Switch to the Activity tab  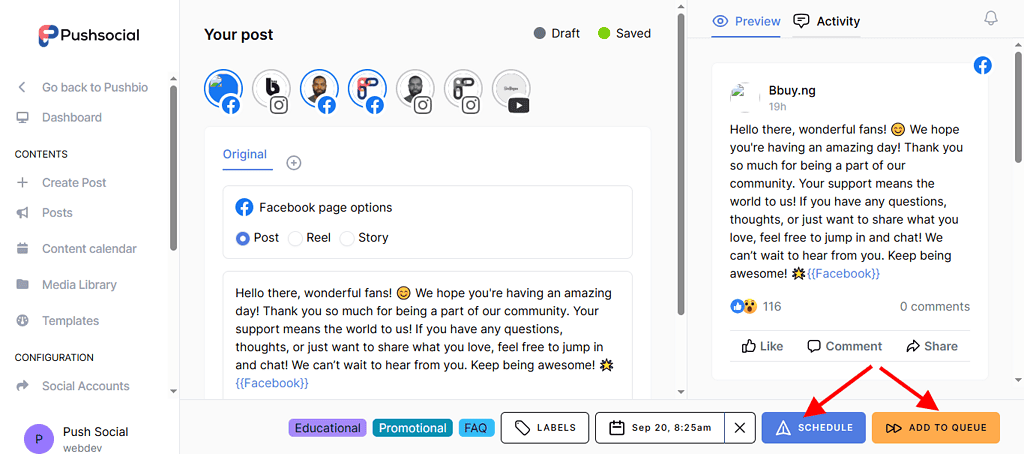(x=826, y=21)
